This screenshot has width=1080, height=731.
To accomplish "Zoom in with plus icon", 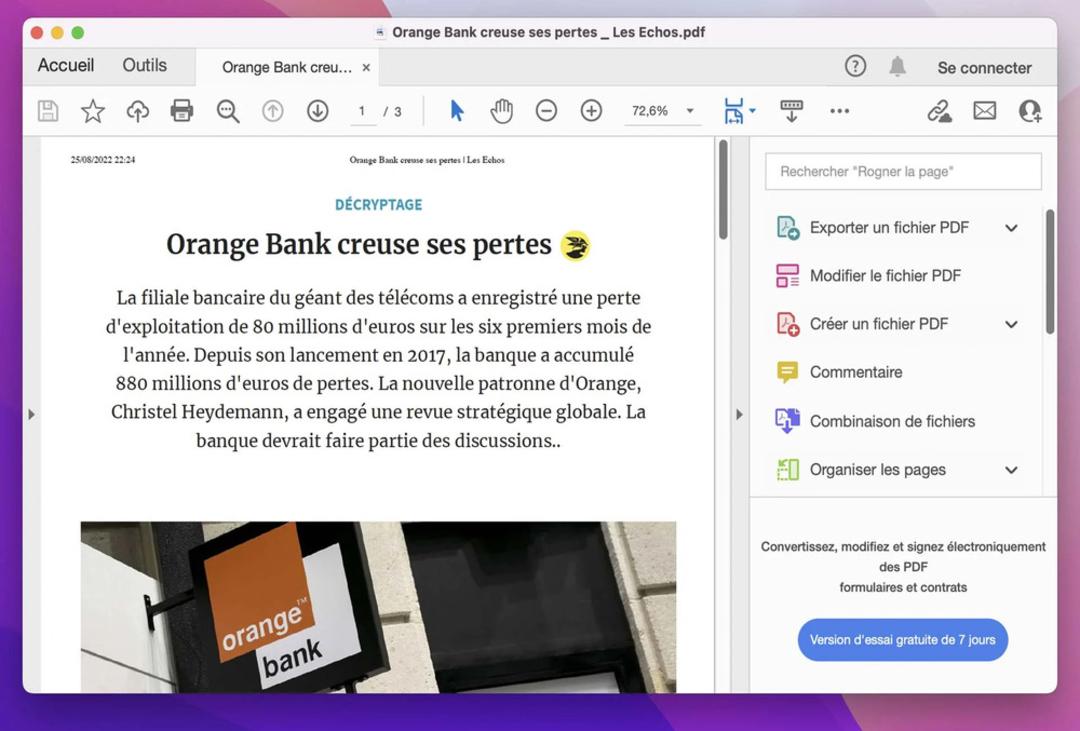I will click(x=591, y=111).
